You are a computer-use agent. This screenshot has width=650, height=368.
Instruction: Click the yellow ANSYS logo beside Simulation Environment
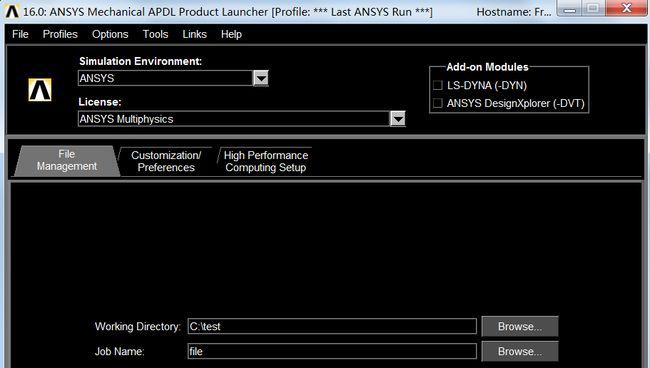(40, 90)
